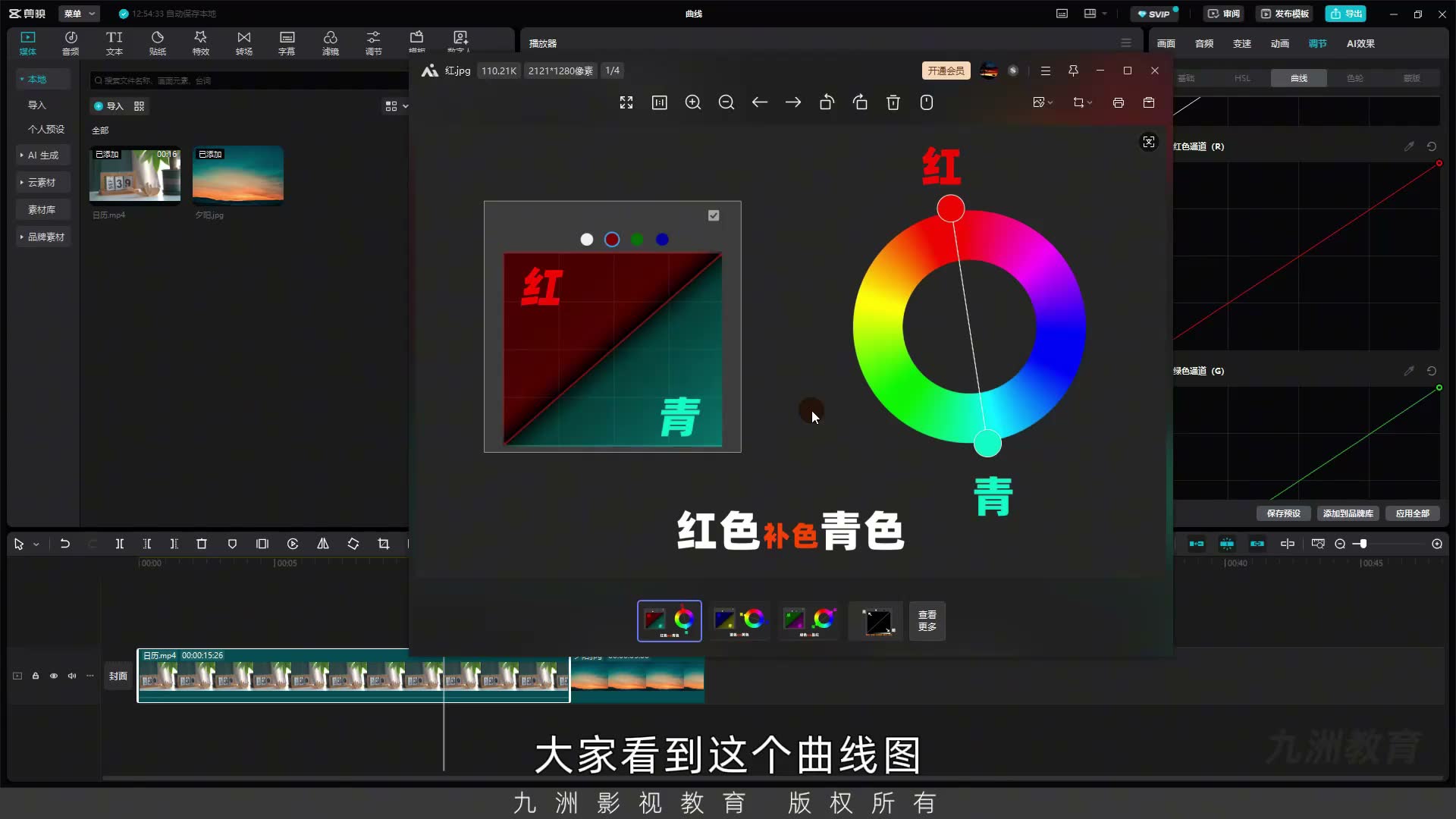Switch to 变速 tab in properties panel
Image resolution: width=1456 pixels, height=819 pixels.
1242,43
